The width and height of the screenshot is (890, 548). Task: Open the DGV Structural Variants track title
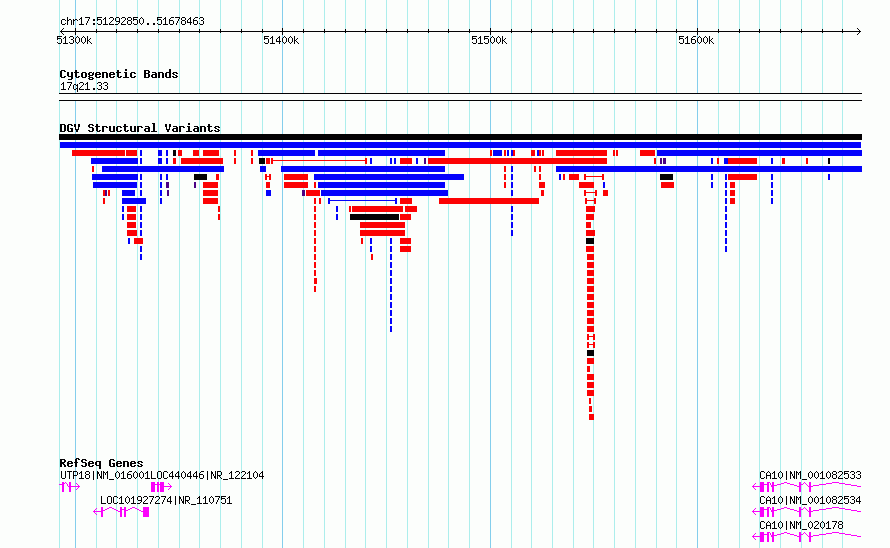click(140, 128)
